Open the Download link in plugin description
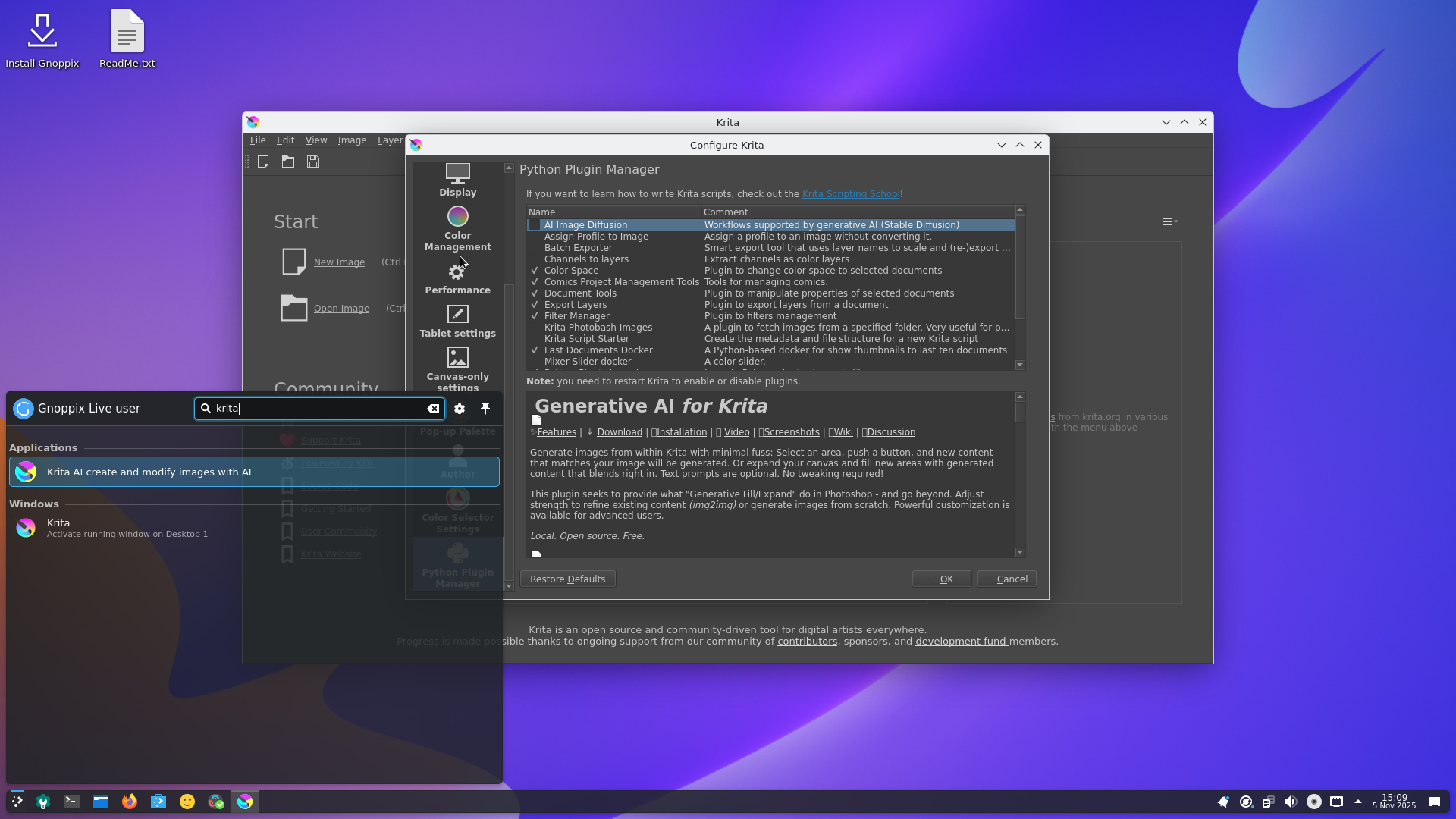The width and height of the screenshot is (1456, 819). coord(619,432)
